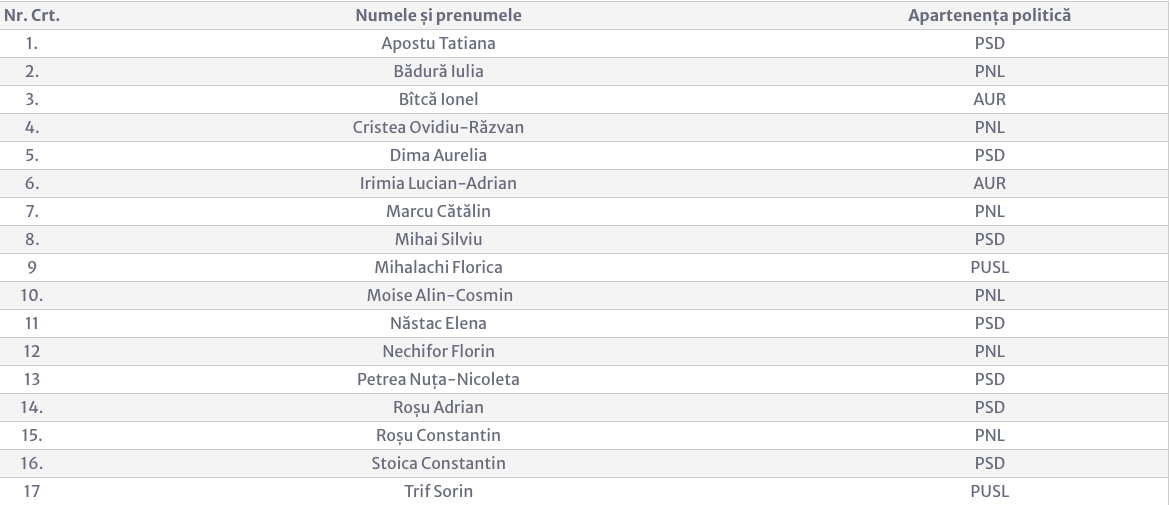Select the Mihai Silviu name cell
This screenshot has width=1170, height=505.
(438, 239)
